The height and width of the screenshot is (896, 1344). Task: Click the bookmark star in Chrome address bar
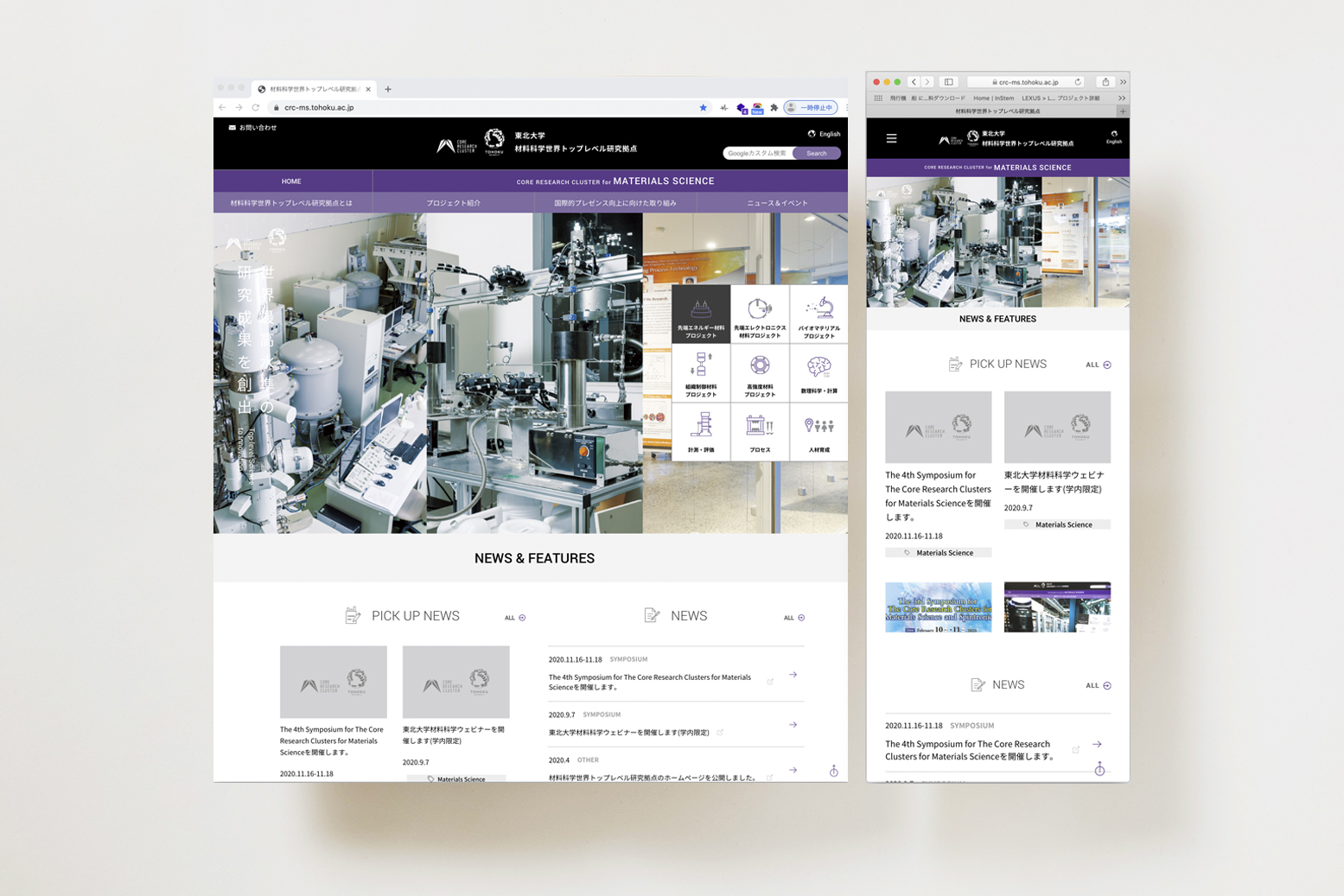coord(703,108)
